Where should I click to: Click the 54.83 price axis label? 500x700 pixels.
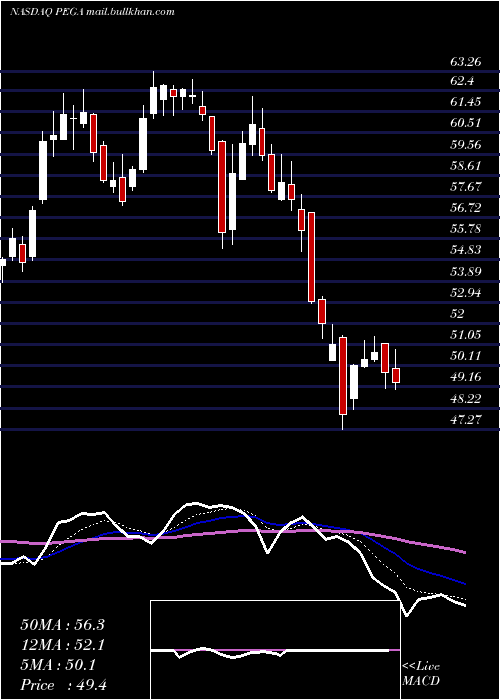pos(466,250)
